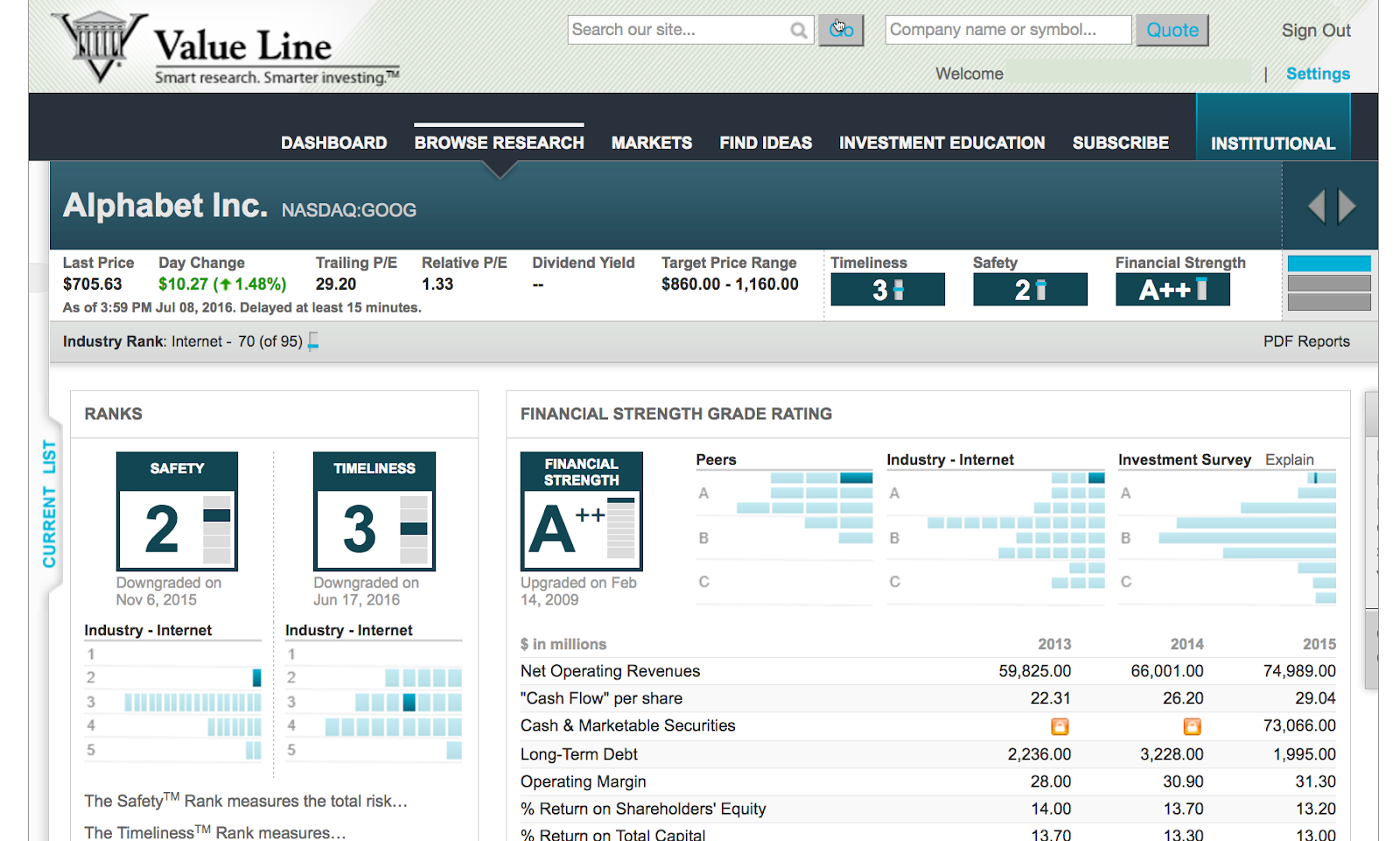Sign Out of the account
Viewport: 1400px width, 841px height.
click(x=1316, y=31)
